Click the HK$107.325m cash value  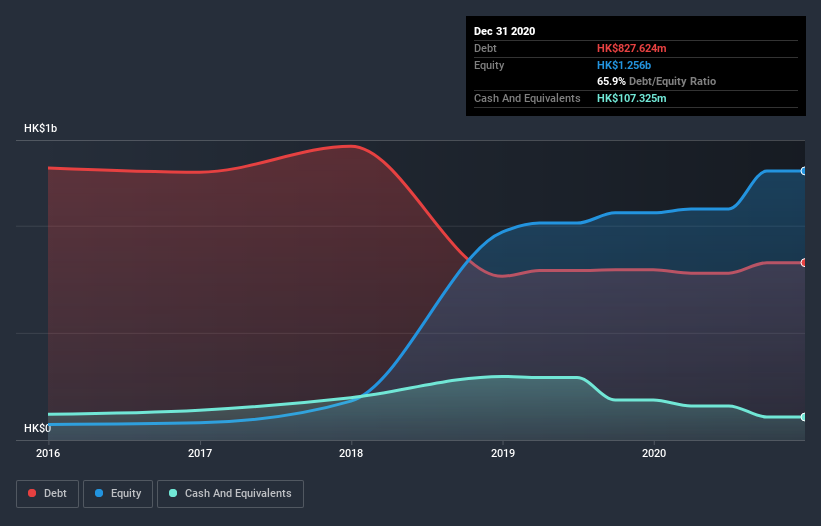coord(631,98)
